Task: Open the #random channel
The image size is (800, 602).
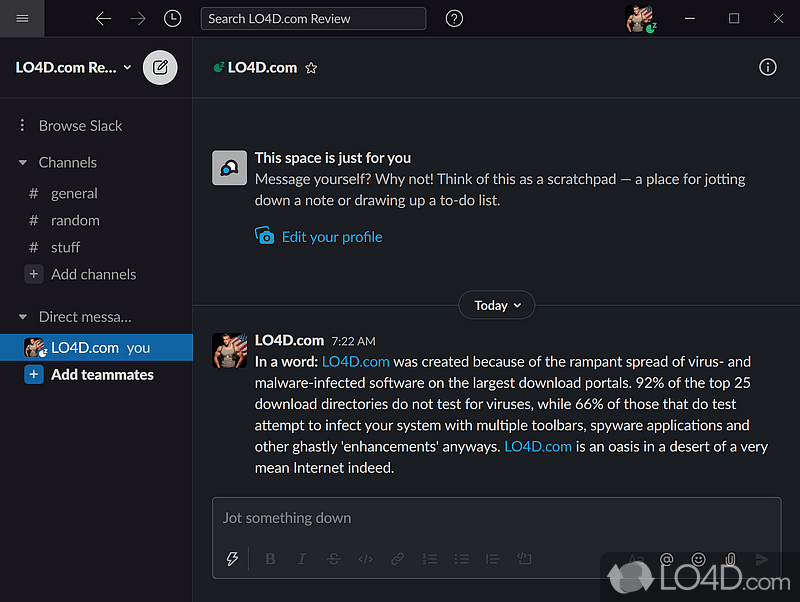Action: [75, 220]
